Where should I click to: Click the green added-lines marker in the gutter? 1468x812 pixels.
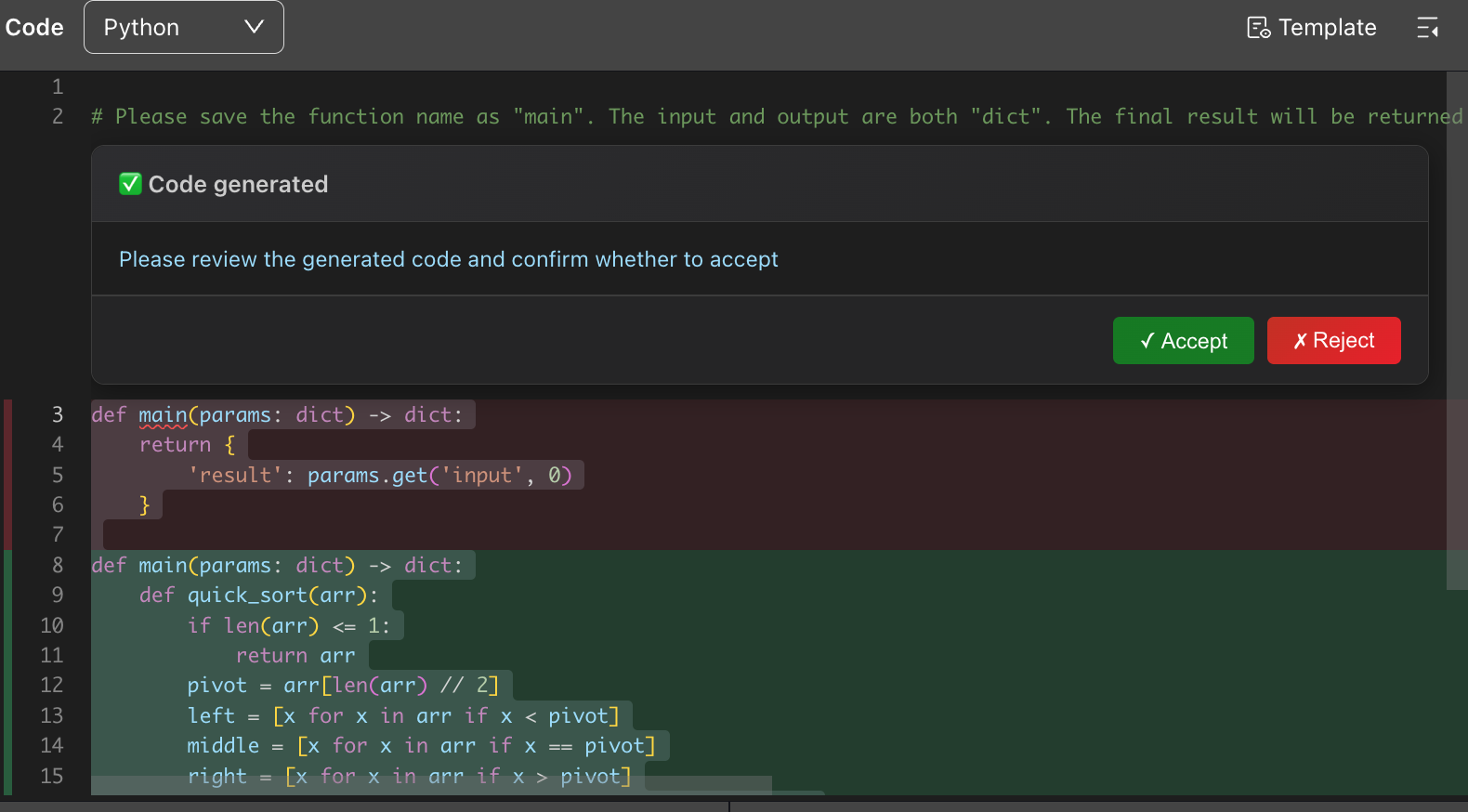click(7, 669)
